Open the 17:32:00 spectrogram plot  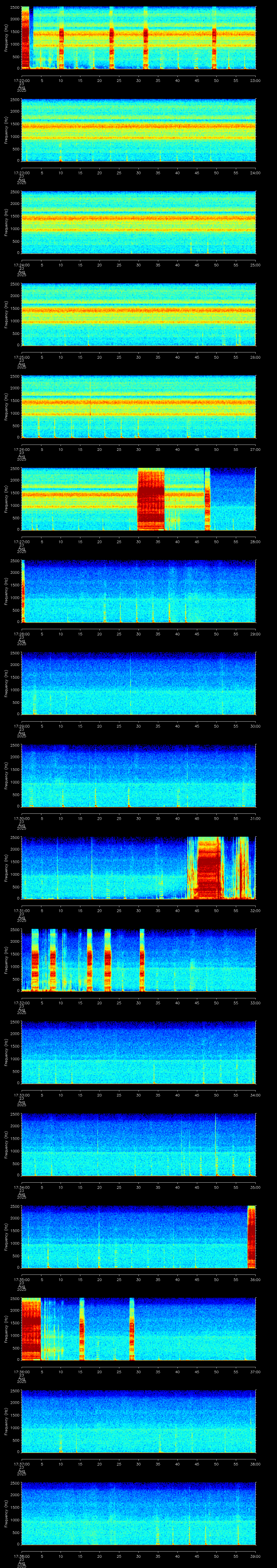(138, 960)
